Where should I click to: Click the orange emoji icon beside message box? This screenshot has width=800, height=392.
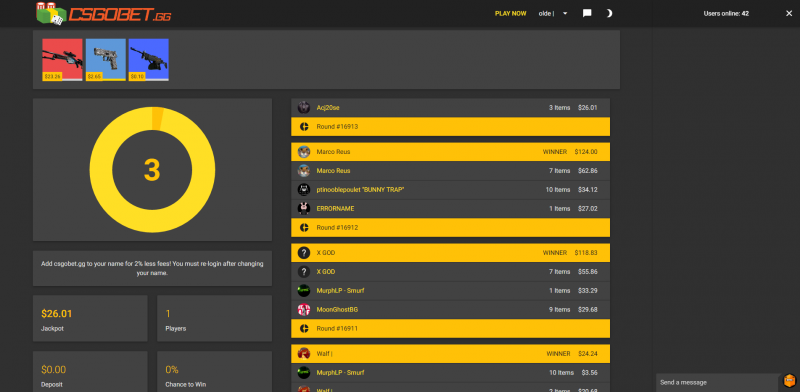[789, 381]
